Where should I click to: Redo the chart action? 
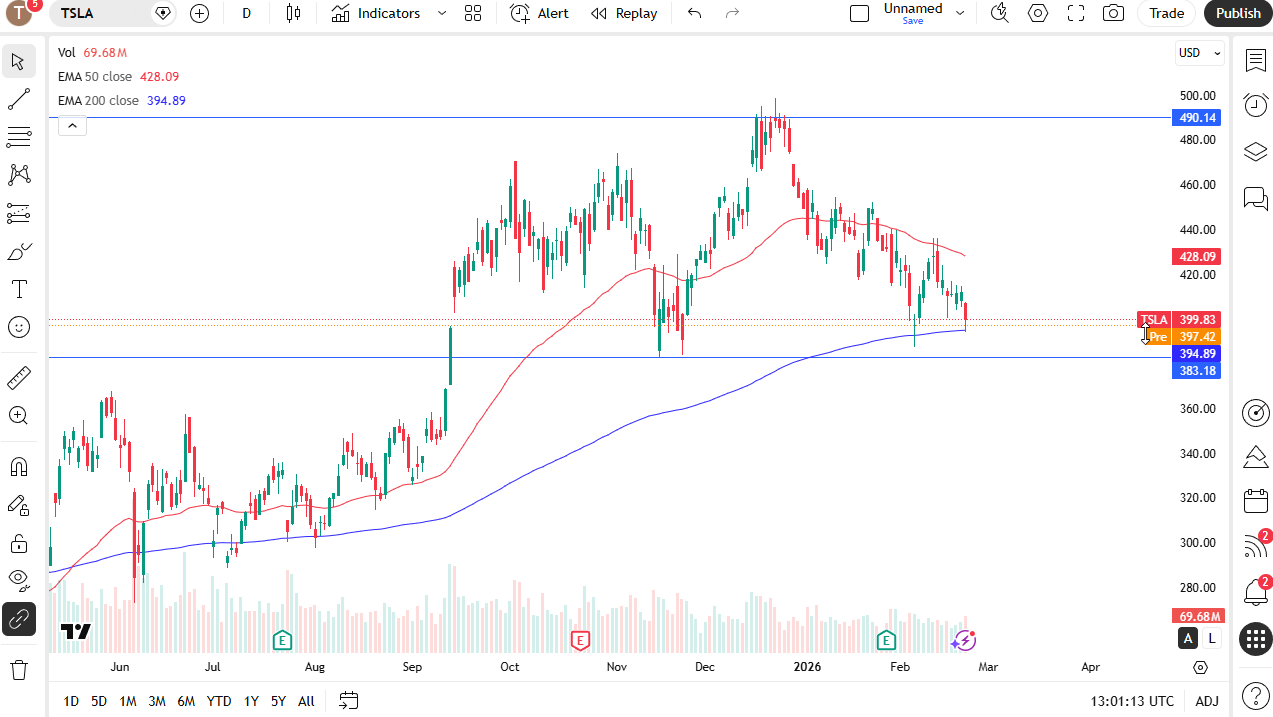[x=732, y=13]
